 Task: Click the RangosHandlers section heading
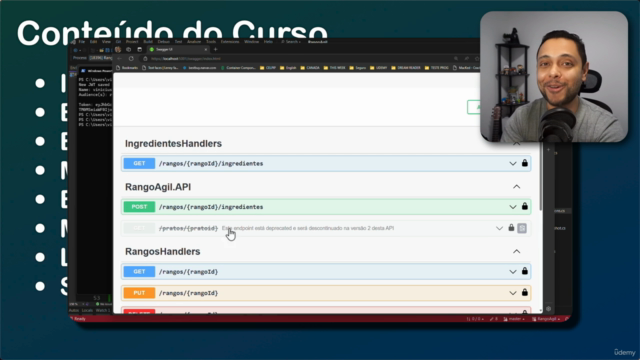[162, 251]
